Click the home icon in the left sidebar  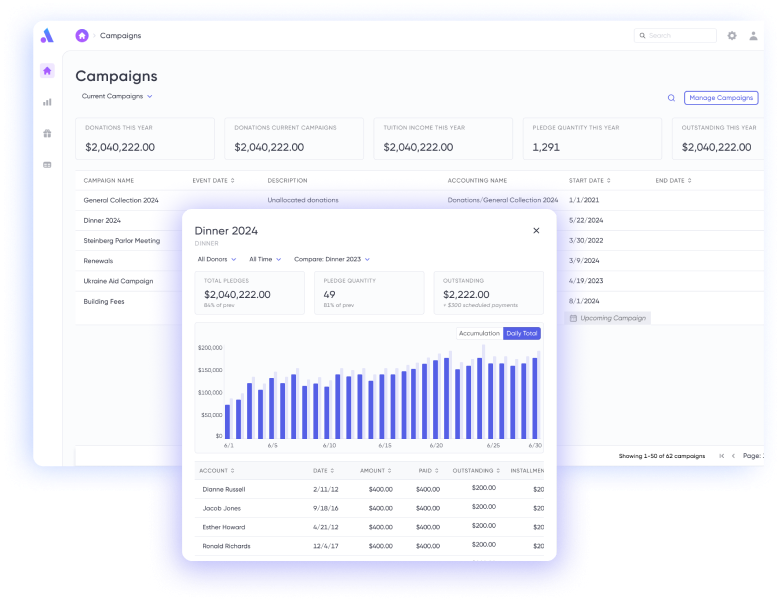tap(47, 71)
